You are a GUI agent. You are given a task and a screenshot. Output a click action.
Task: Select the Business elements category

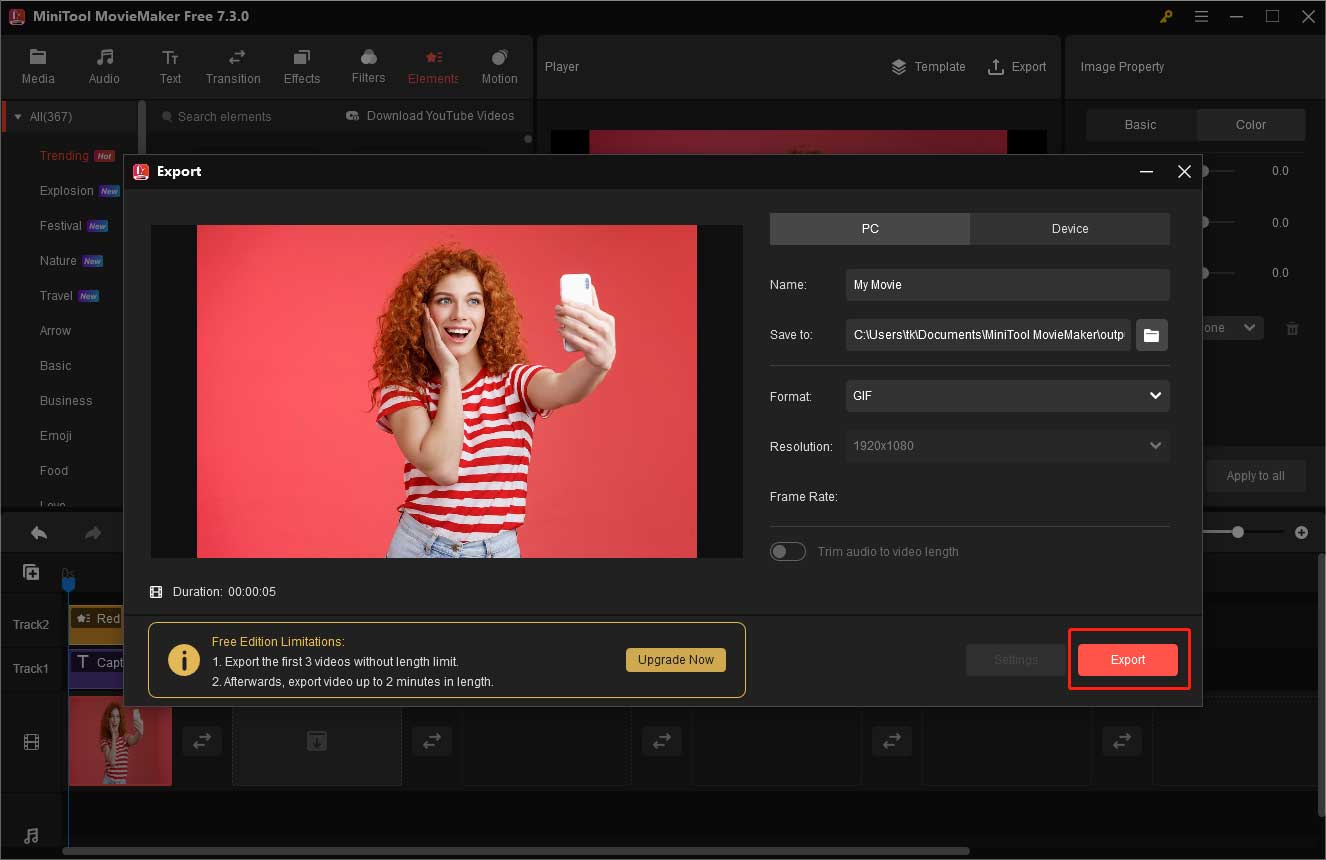(x=66, y=401)
